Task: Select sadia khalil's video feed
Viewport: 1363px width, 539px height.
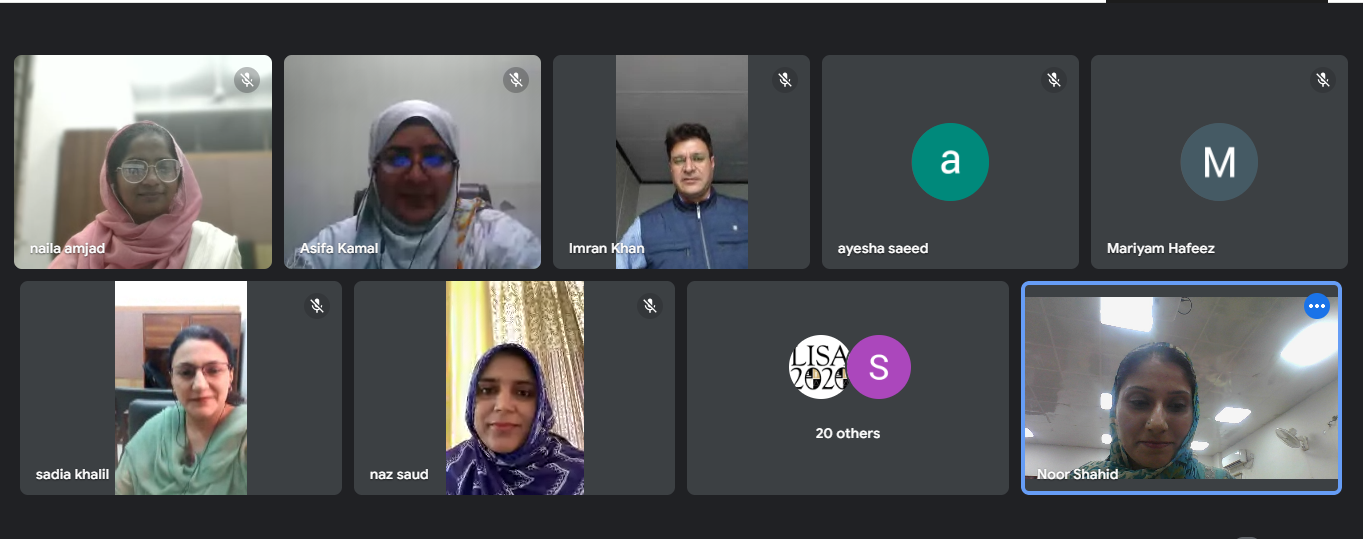Action: point(181,388)
